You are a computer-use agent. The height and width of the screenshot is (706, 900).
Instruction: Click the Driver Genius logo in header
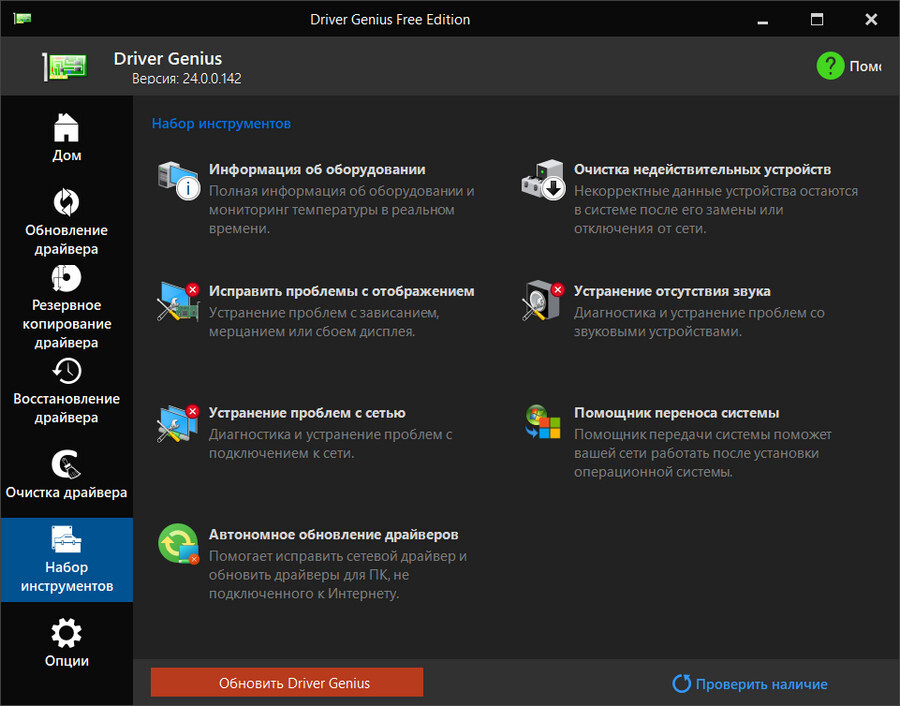click(x=65, y=67)
